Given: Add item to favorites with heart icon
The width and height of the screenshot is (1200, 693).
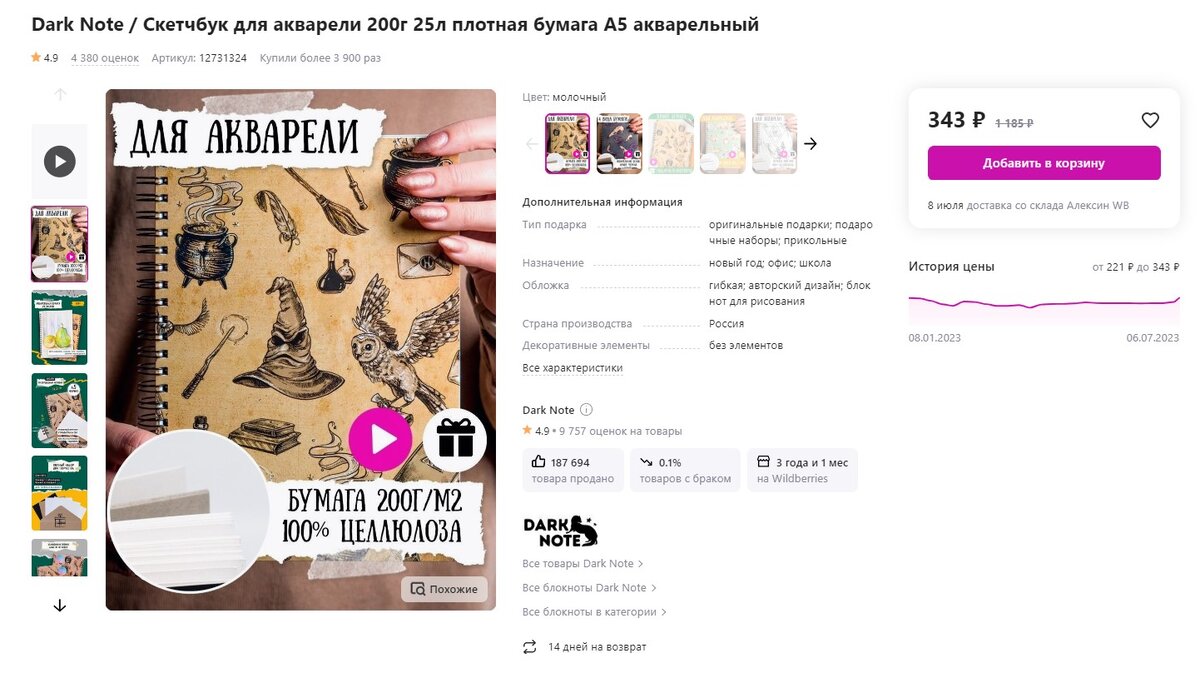Looking at the screenshot, I should [x=1150, y=120].
